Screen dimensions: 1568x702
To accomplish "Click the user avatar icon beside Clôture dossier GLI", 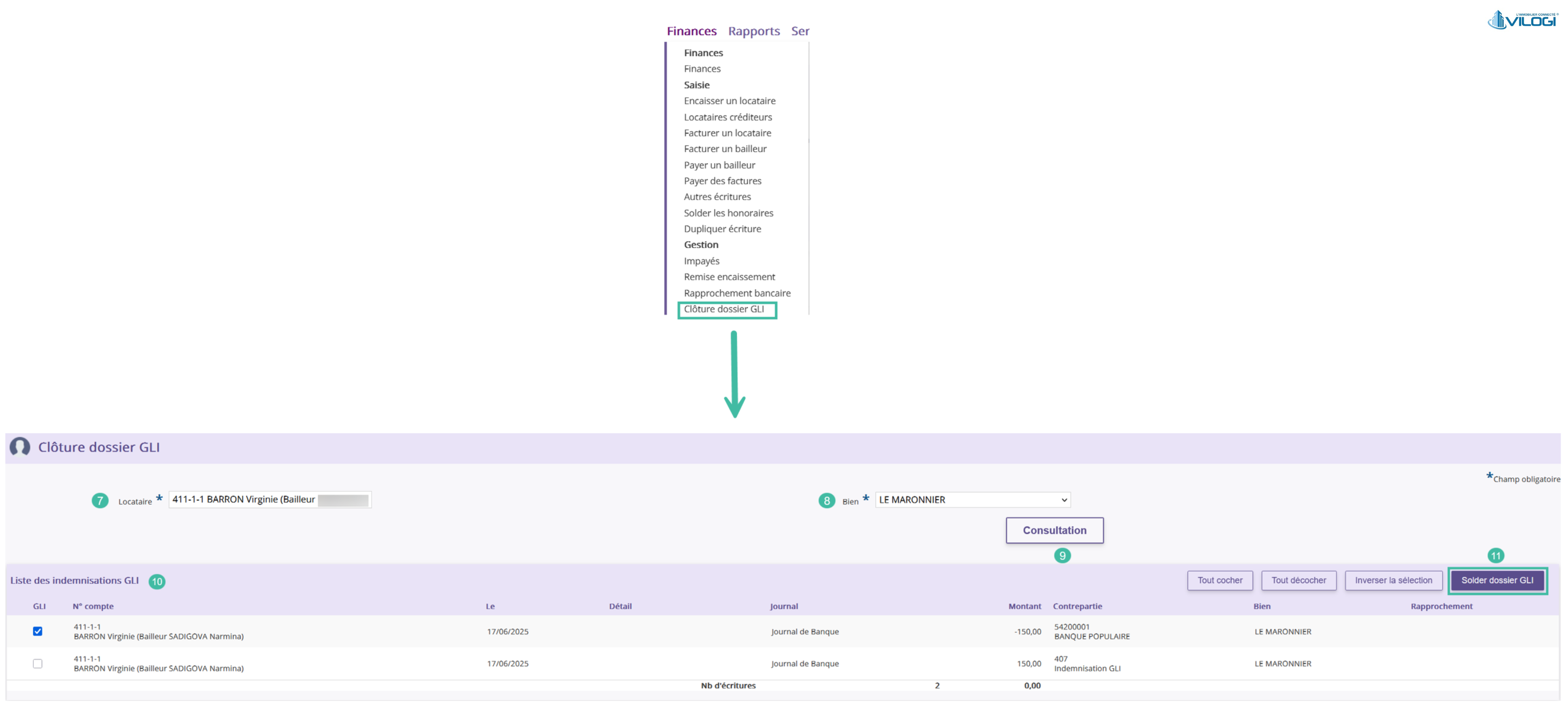I will (x=20, y=447).
